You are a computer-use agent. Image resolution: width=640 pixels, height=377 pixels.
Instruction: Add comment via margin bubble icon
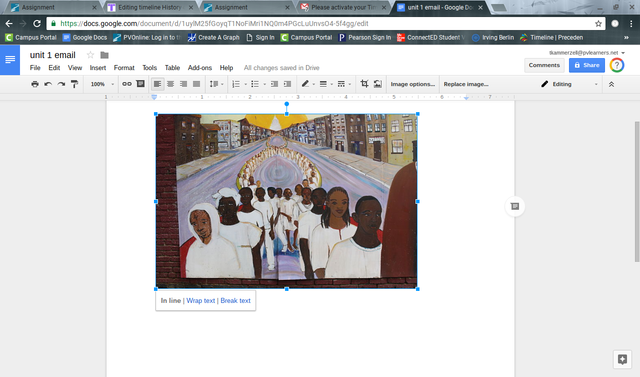pos(515,206)
